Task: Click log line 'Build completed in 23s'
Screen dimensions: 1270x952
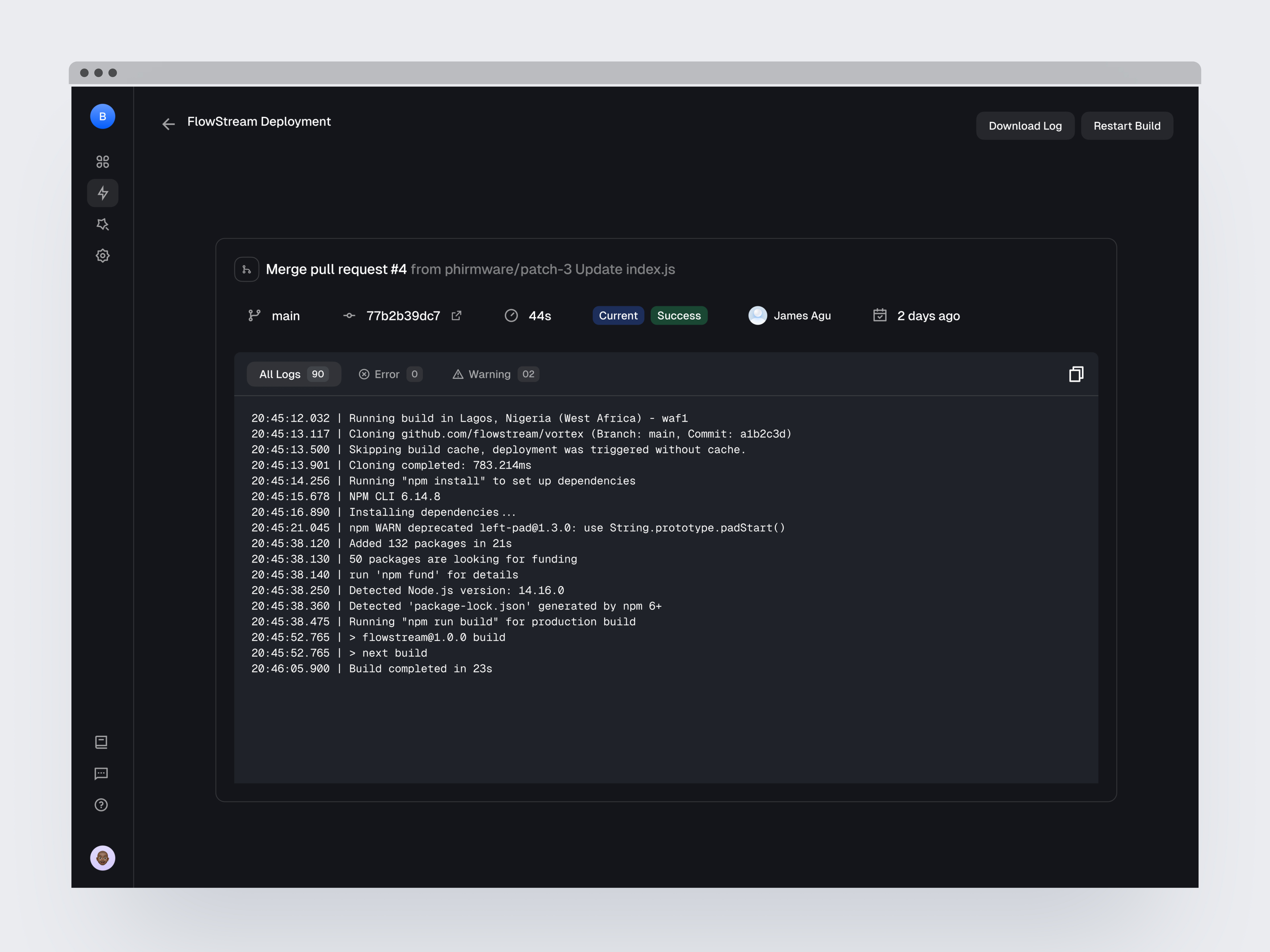Action: coord(372,669)
